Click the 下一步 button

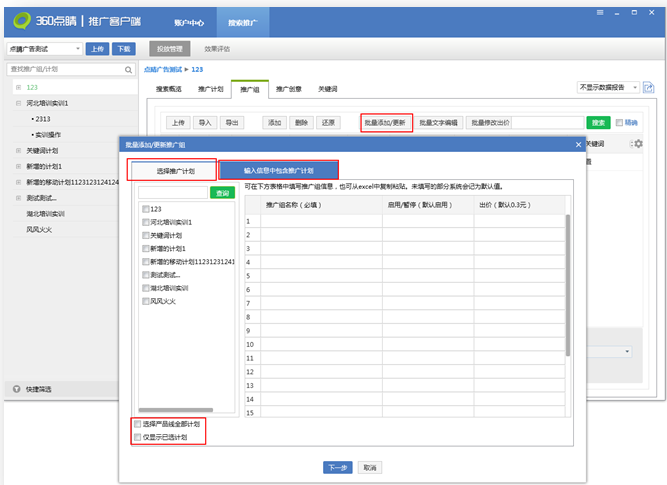tap(337, 467)
